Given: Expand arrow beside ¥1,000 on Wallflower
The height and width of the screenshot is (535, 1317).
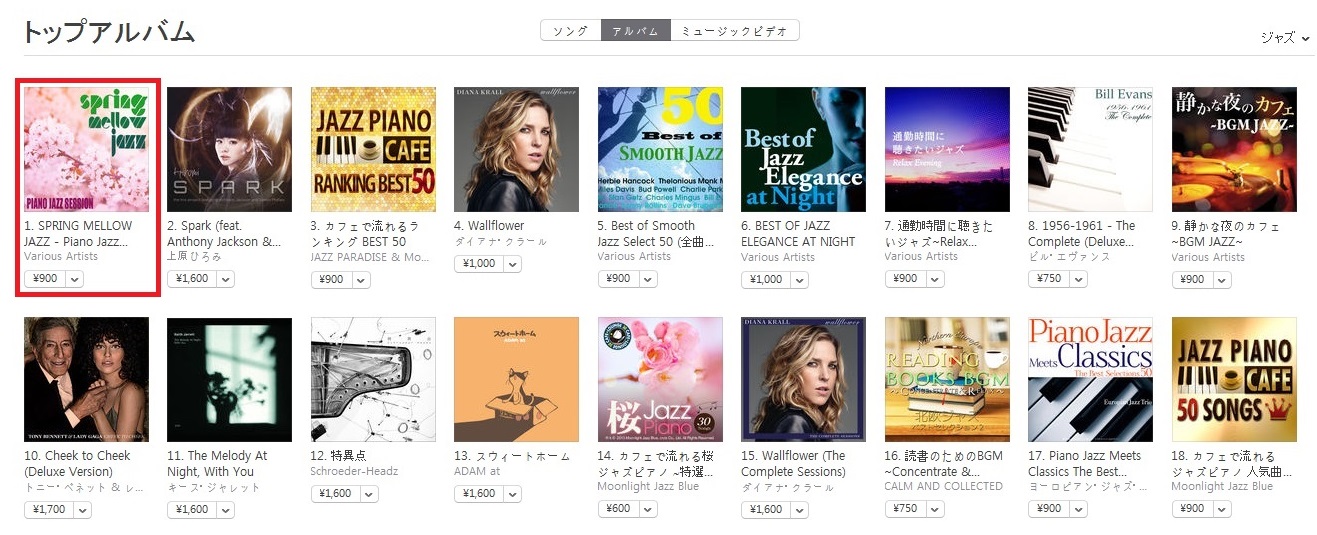Looking at the screenshot, I should pyautogui.click(x=512, y=264).
